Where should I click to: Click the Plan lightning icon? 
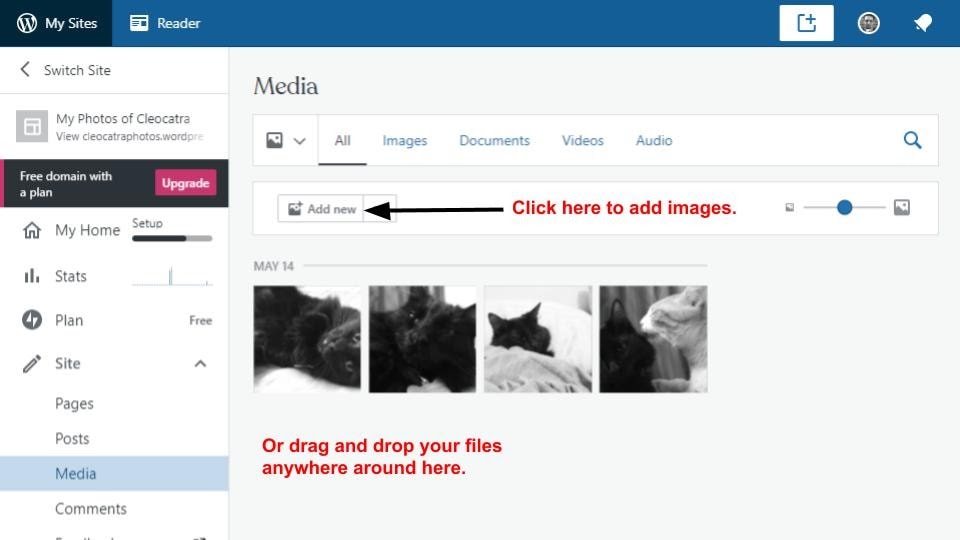click(32, 320)
